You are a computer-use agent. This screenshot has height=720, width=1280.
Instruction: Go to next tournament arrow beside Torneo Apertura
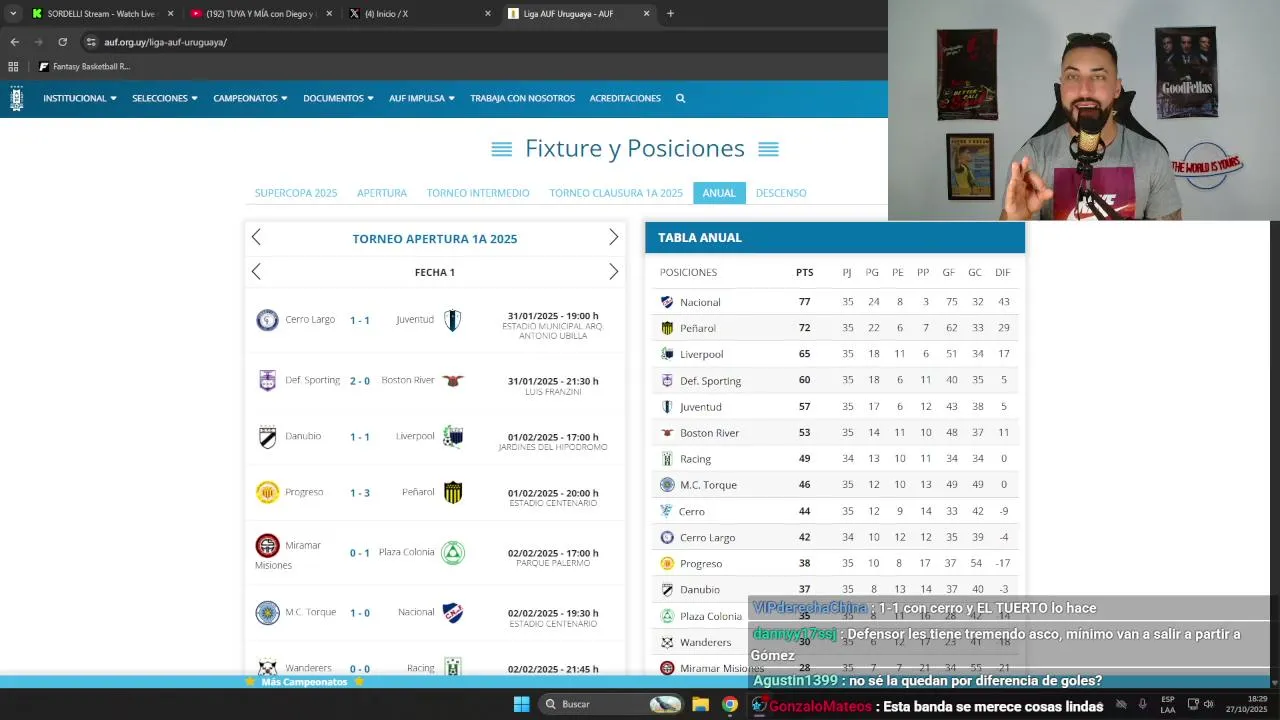[614, 237]
